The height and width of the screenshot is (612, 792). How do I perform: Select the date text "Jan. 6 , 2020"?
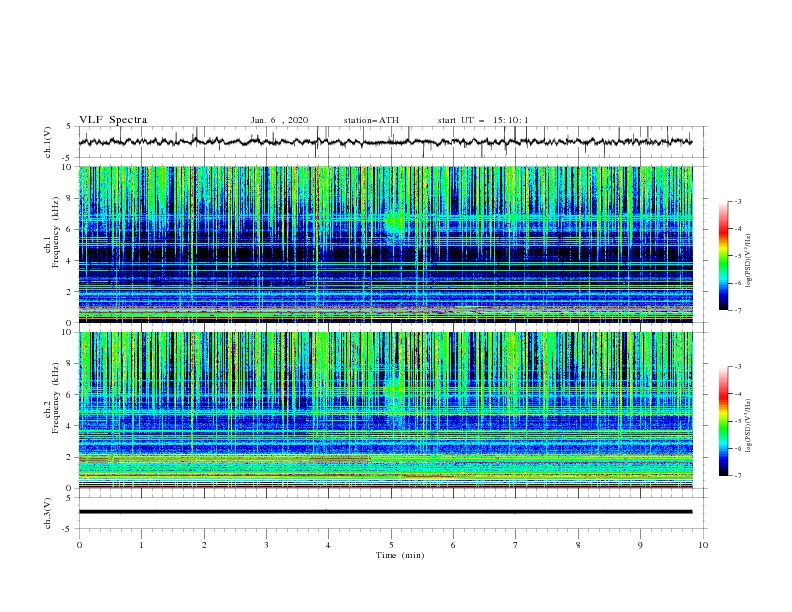point(279,120)
